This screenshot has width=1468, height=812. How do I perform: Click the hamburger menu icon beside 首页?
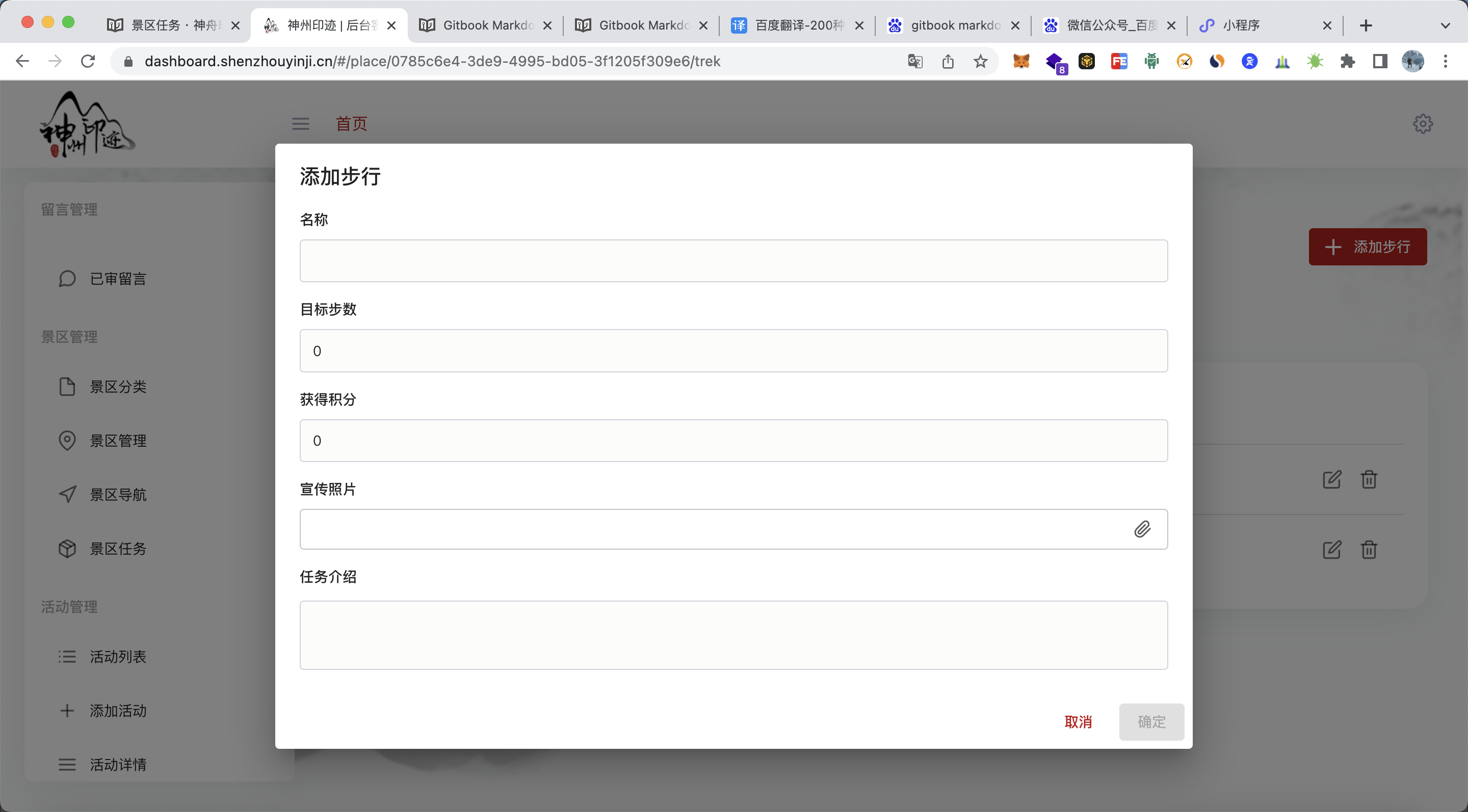click(300, 124)
